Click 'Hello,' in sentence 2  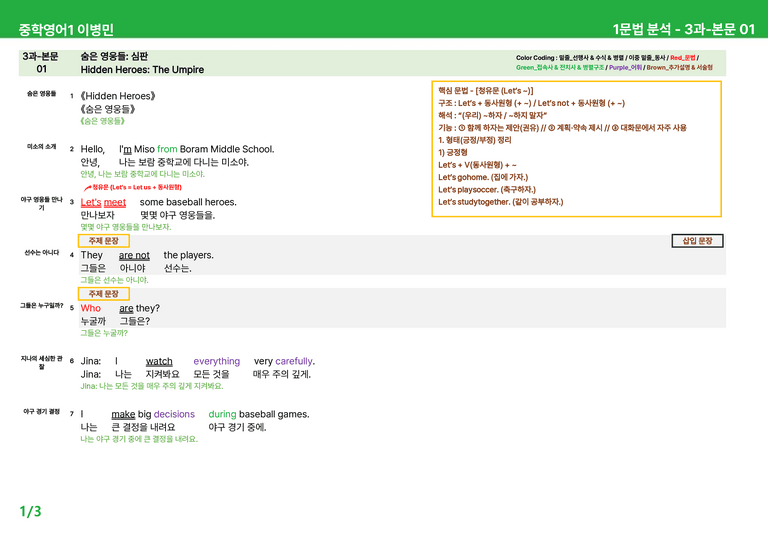pos(93,149)
